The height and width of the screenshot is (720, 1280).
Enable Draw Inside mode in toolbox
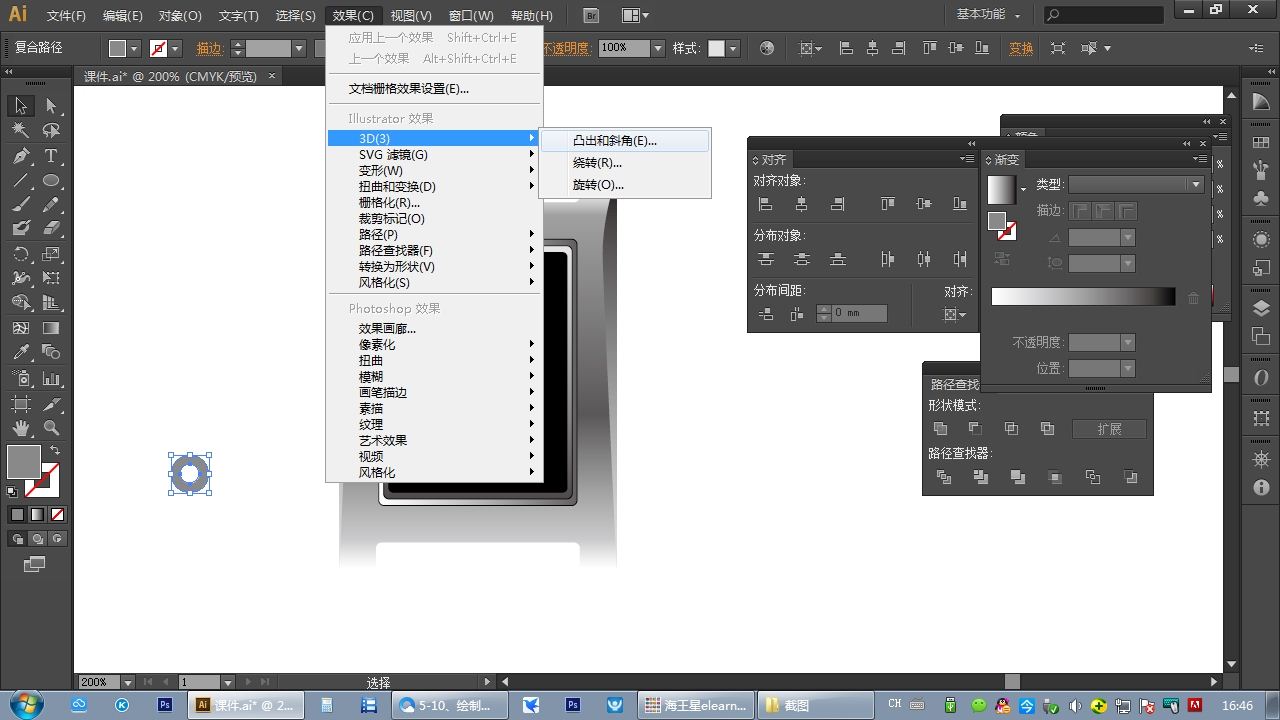[57, 539]
